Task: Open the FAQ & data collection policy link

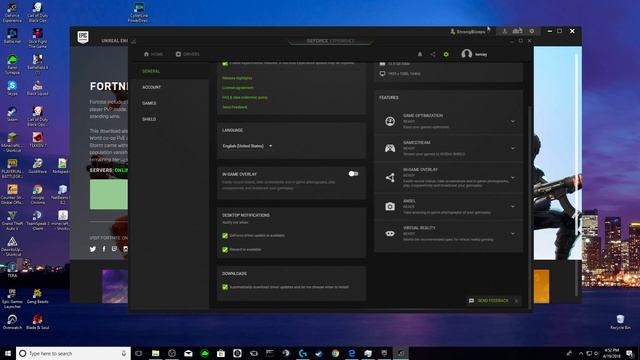Action: (245, 98)
